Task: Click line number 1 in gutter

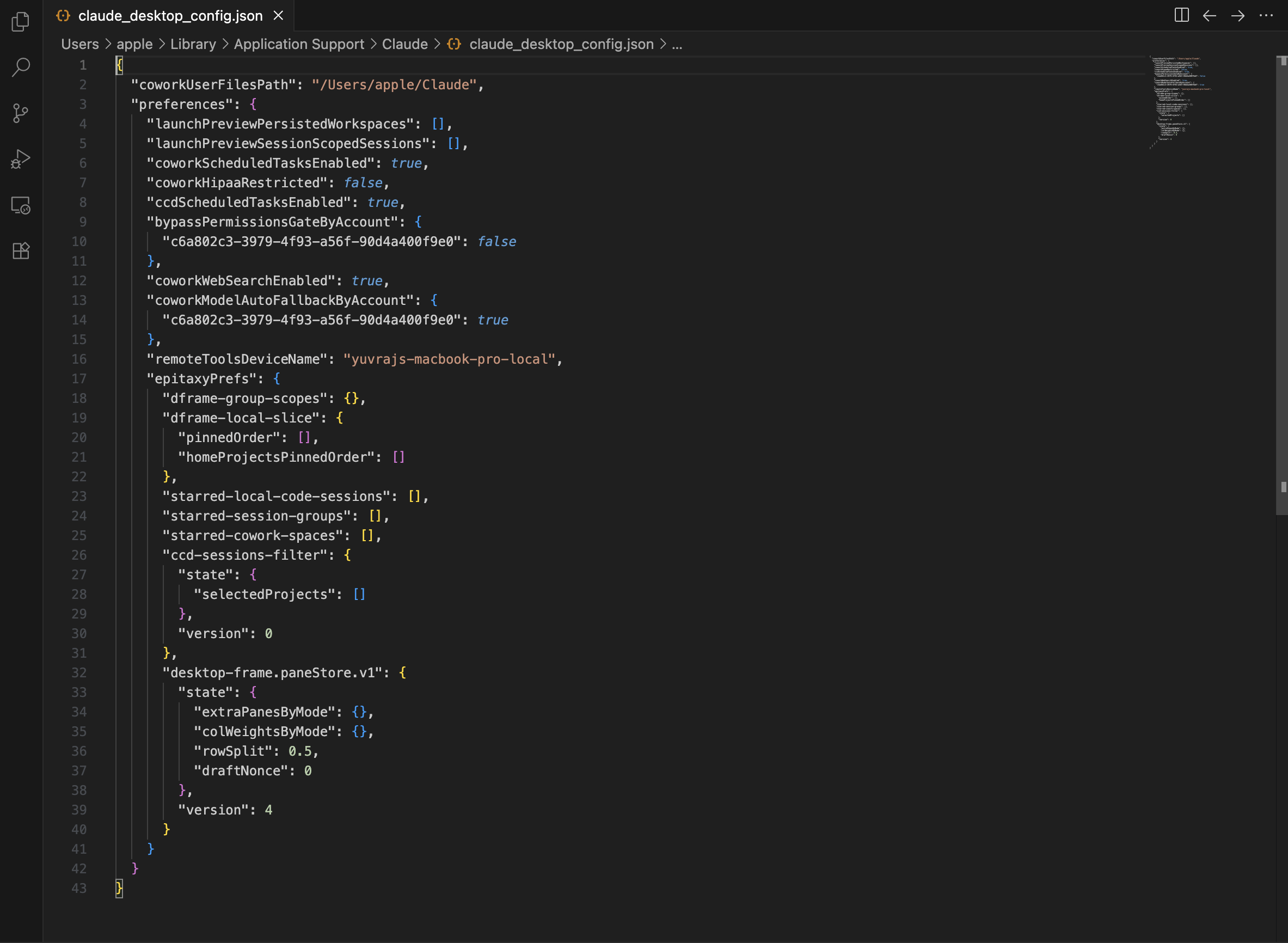Action: (83, 65)
